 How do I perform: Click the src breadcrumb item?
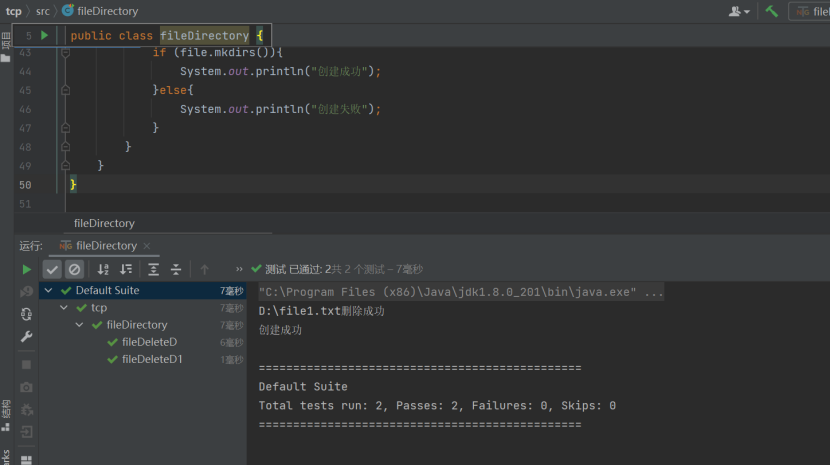point(43,11)
